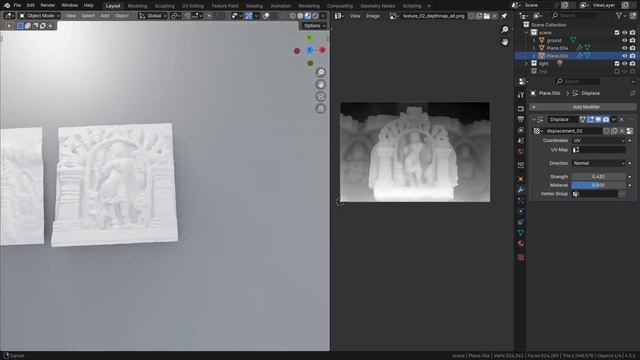This screenshot has width=640, height=360.
Task: Click the Blender logo icon
Action: click(x=7, y=5)
